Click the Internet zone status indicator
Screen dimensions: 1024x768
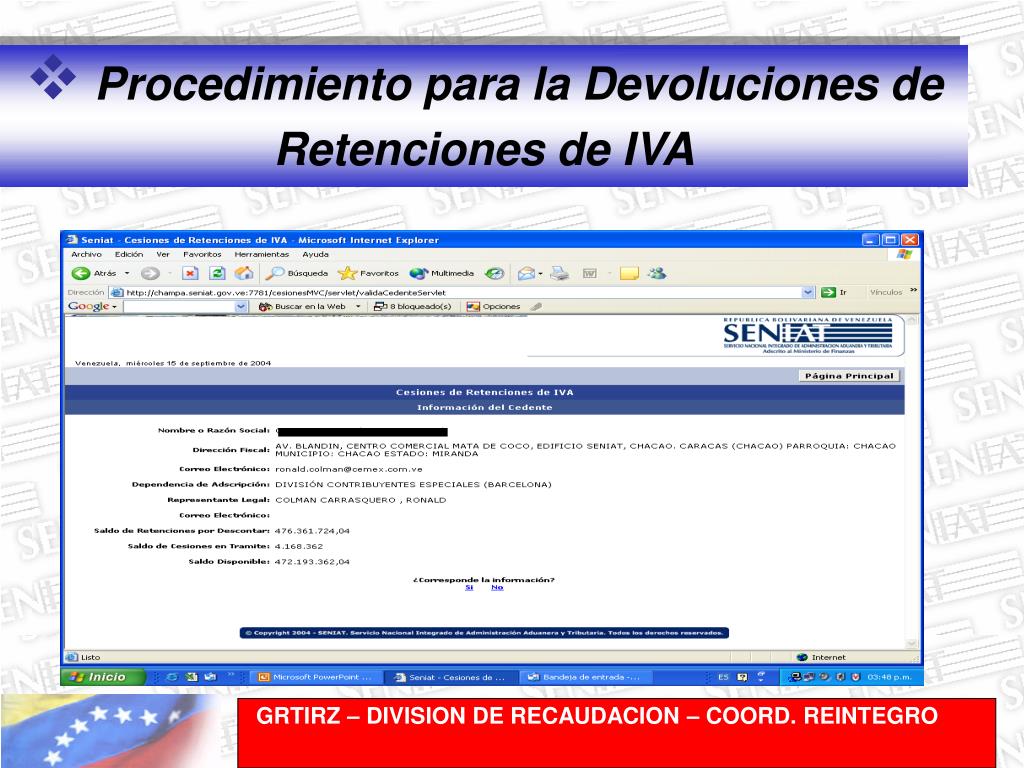pyautogui.click(x=821, y=658)
